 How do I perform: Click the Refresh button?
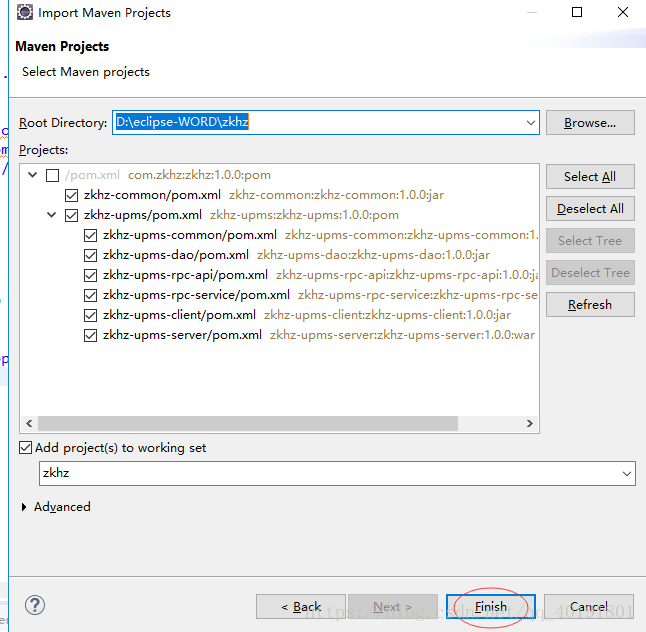tap(590, 305)
